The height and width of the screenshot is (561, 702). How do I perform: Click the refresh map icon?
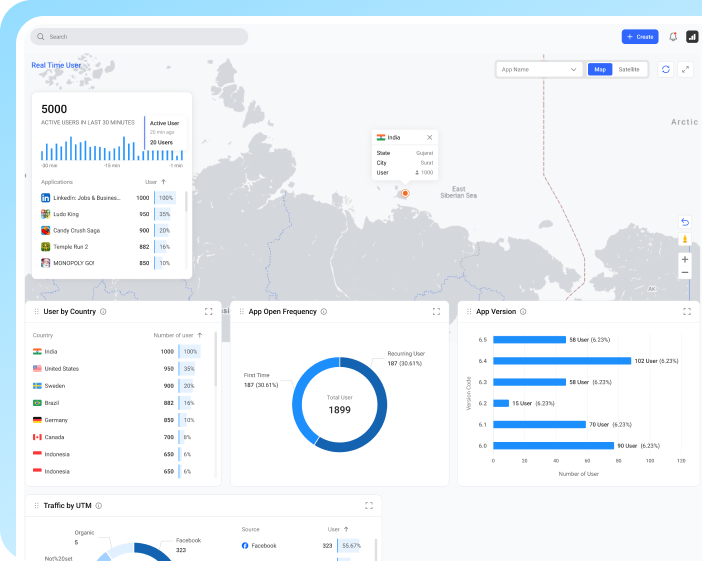[x=666, y=69]
